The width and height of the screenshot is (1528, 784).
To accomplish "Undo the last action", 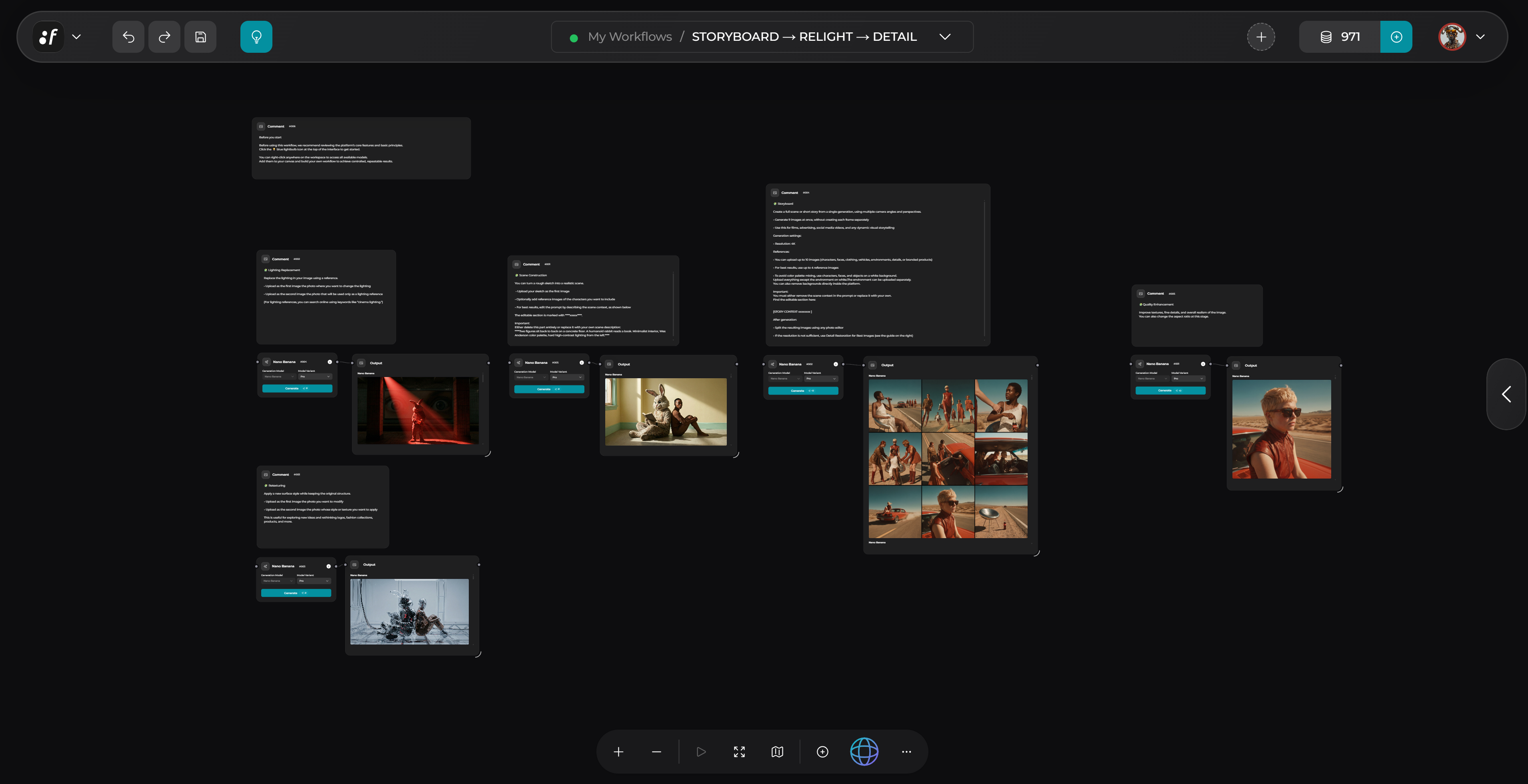I will click(128, 37).
